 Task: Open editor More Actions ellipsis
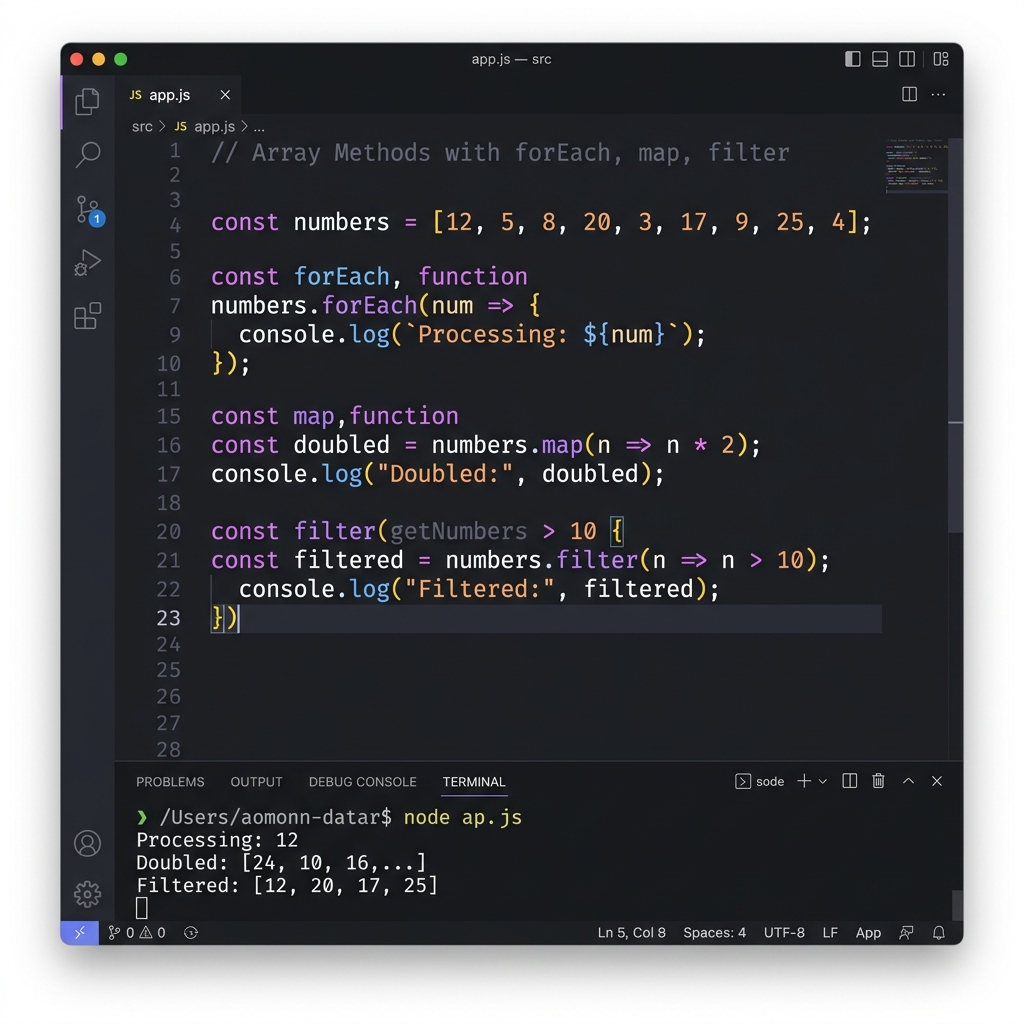pos(938,95)
